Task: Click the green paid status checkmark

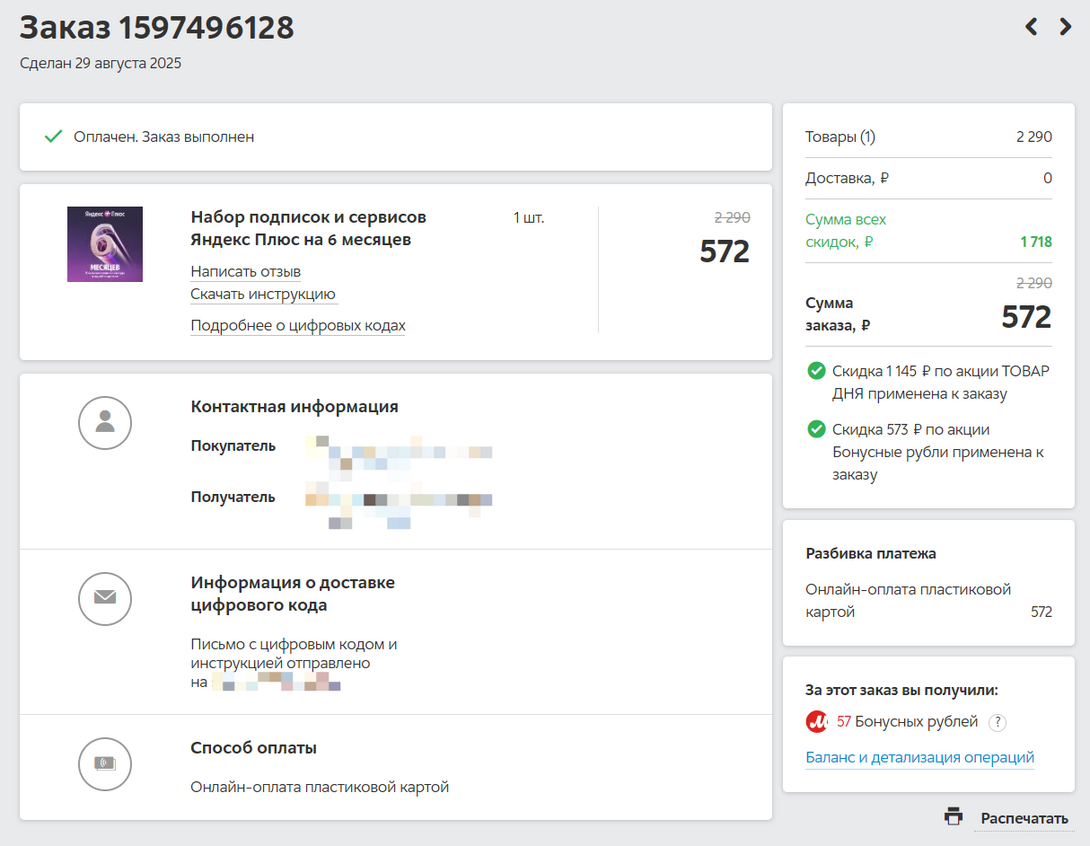Action: click(53, 137)
